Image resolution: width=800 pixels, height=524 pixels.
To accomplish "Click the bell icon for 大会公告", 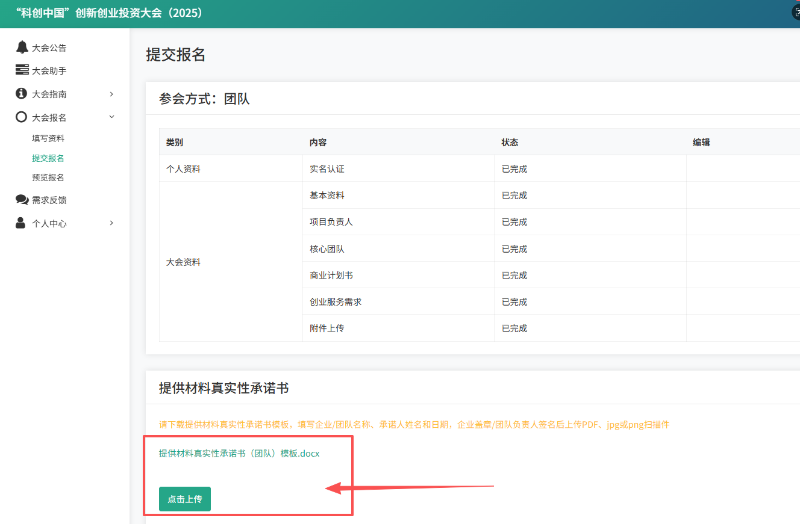I will 22,47.
